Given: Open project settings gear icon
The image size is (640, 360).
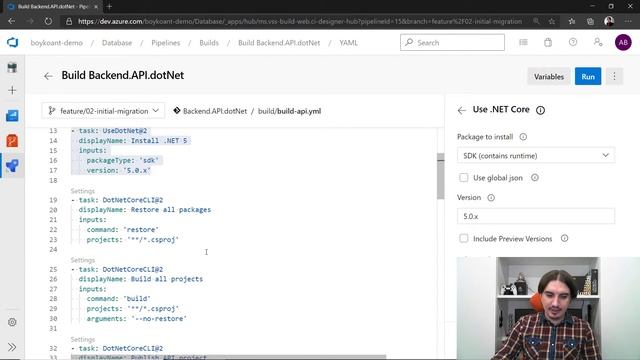Looking at the screenshot, I should (x=12, y=322).
